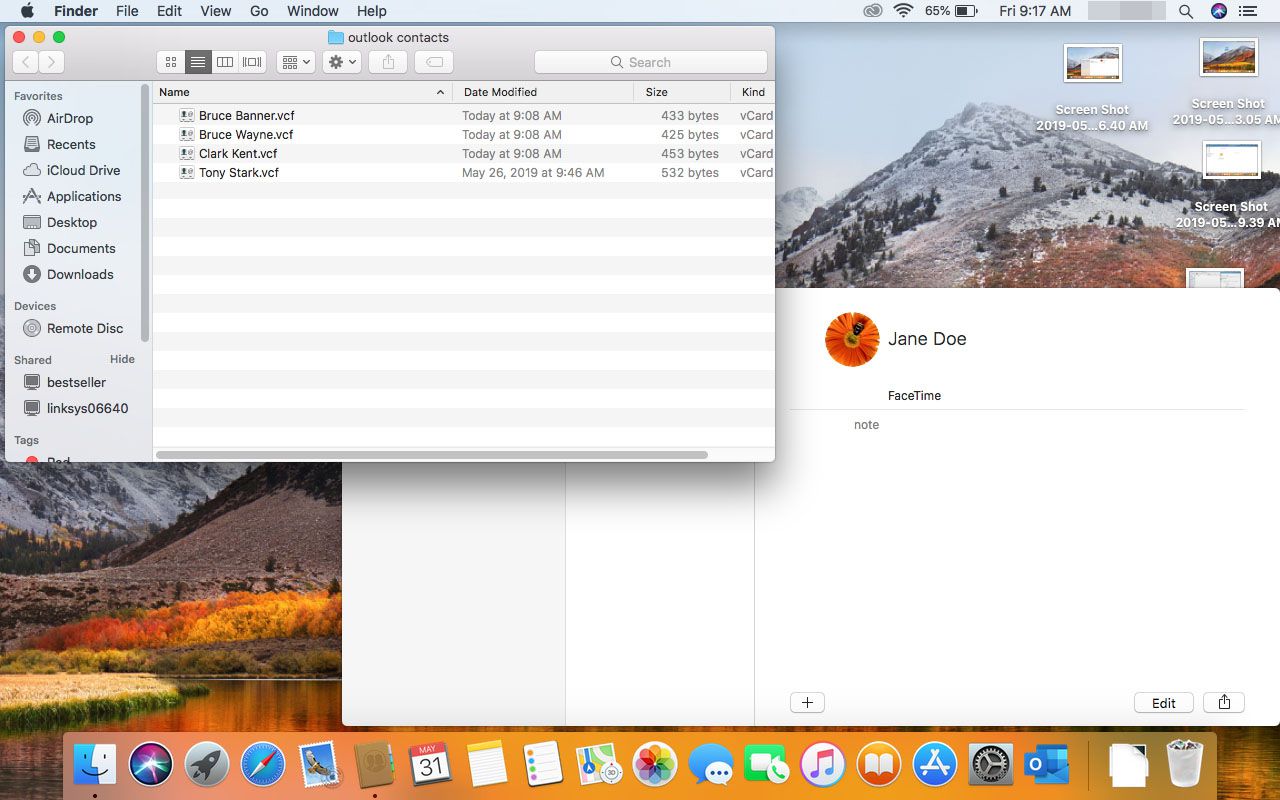1280x800 pixels.
Task: Open the Apple menu
Action: tap(27, 11)
